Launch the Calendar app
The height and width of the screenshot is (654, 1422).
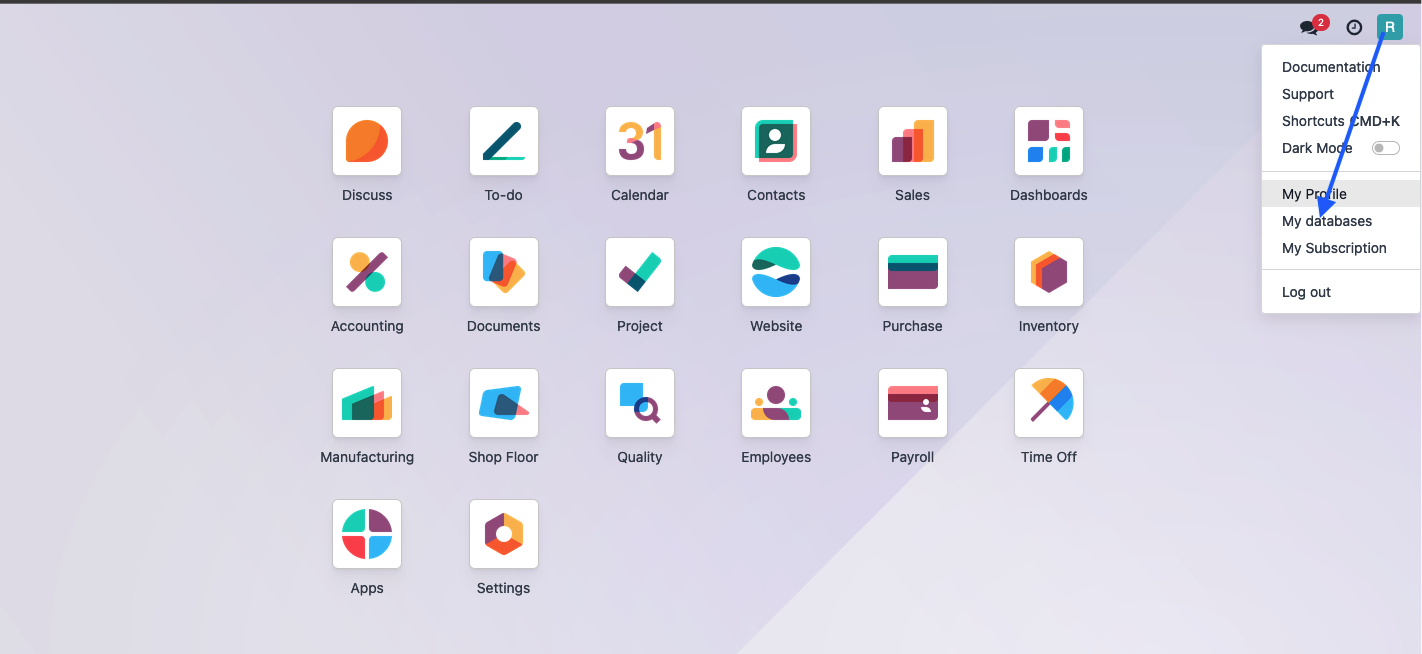click(x=640, y=141)
